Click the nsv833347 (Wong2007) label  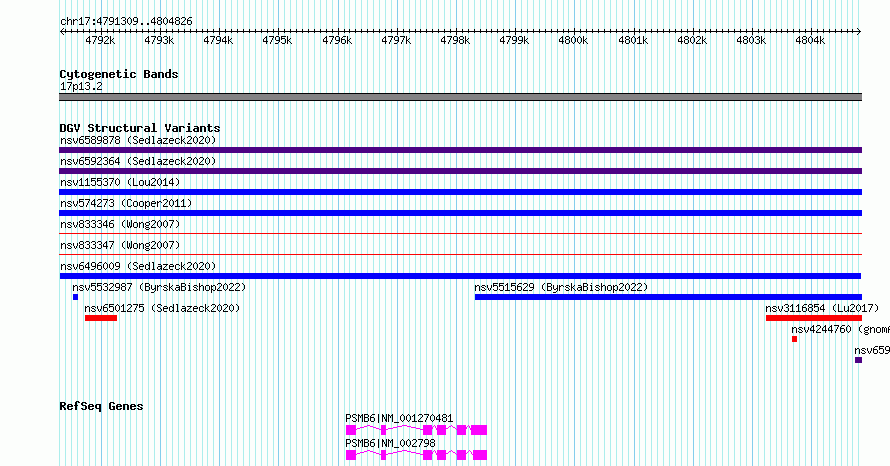tap(120, 245)
